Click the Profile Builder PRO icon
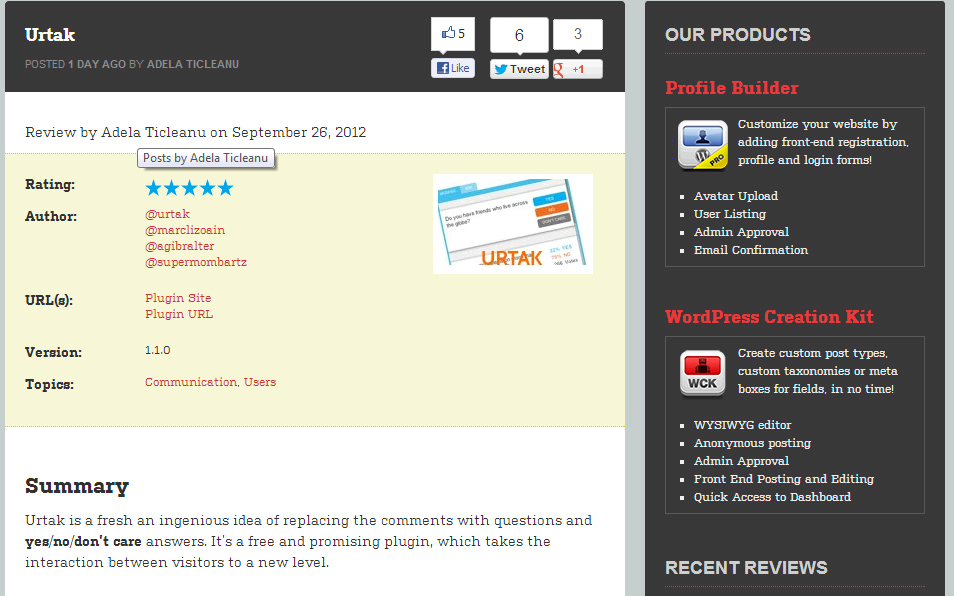Image resolution: width=954 pixels, height=596 pixels. 703,145
